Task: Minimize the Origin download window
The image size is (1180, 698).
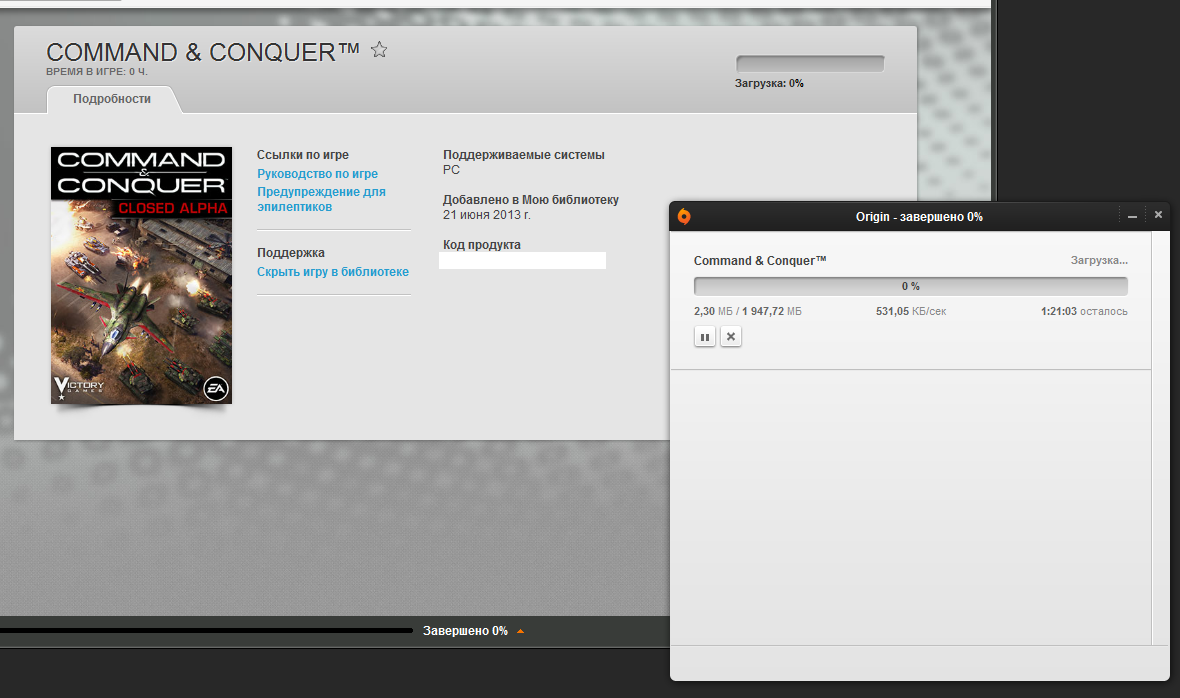Action: 1132,216
